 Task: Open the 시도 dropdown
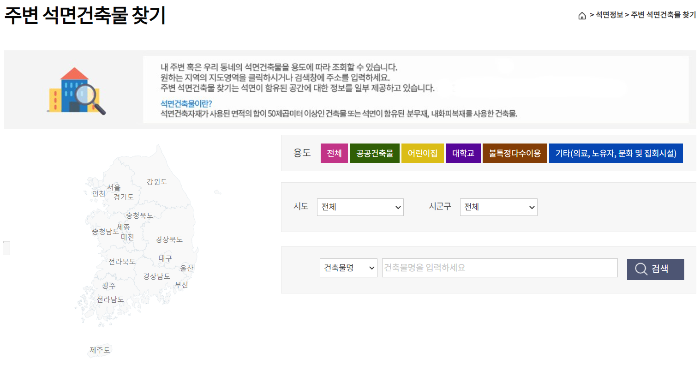[x=360, y=207]
